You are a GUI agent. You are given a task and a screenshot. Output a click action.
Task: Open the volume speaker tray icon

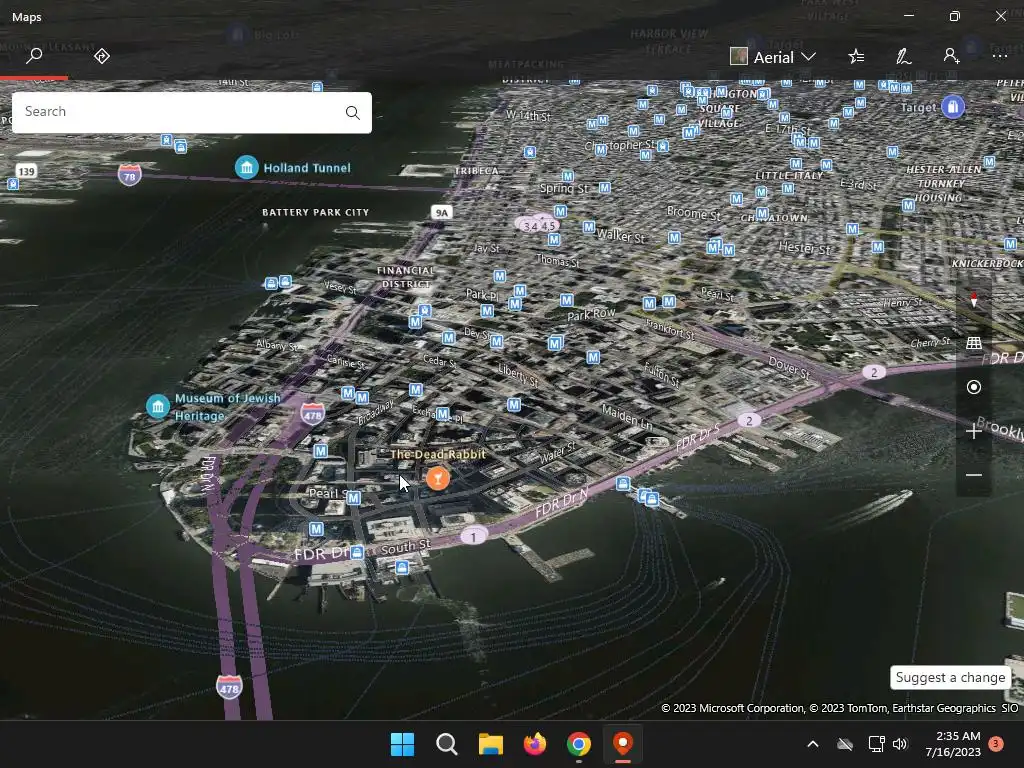900,744
